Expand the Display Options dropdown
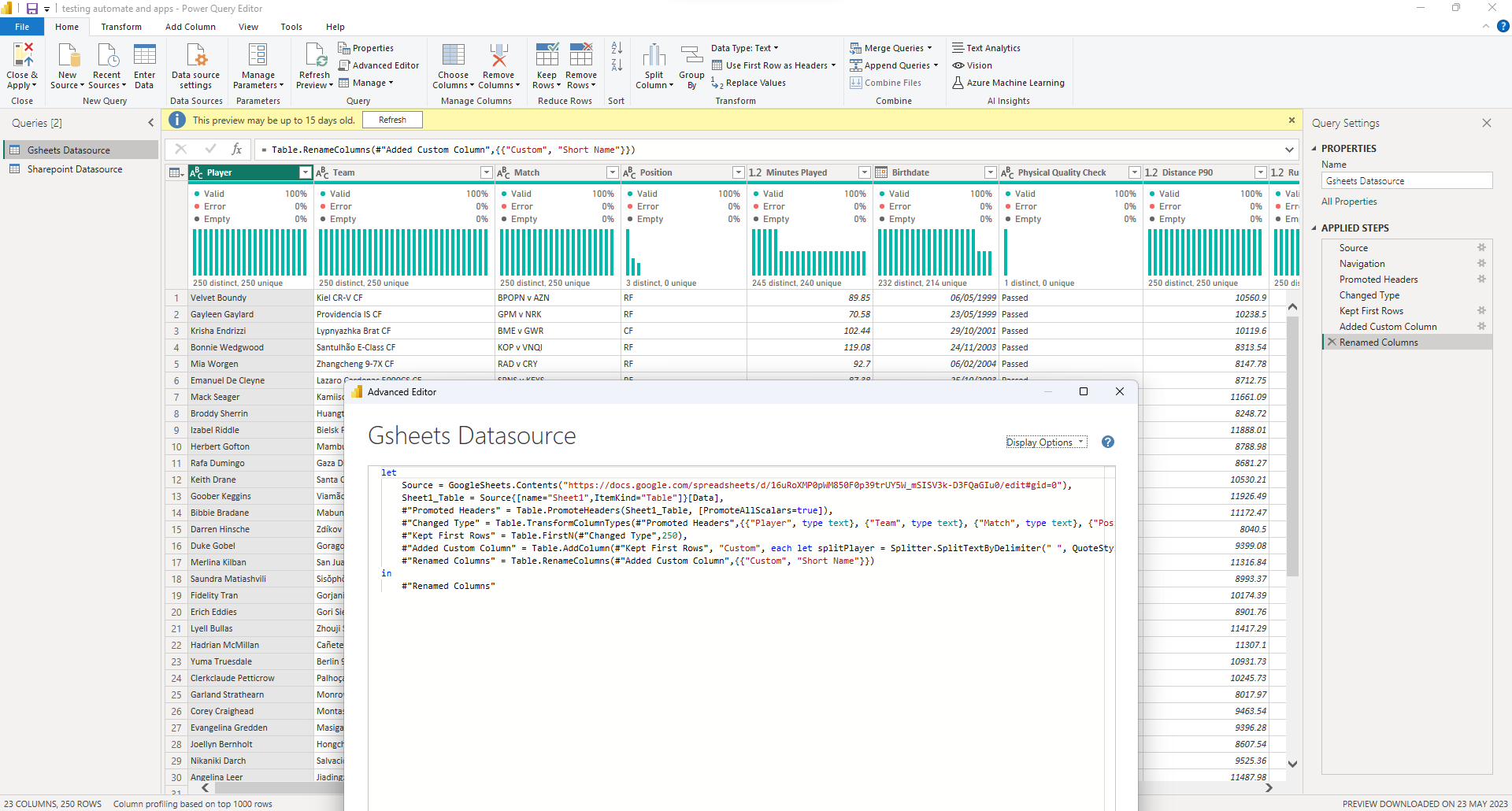Screen dimensions: 1512x811 (x=1046, y=443)
